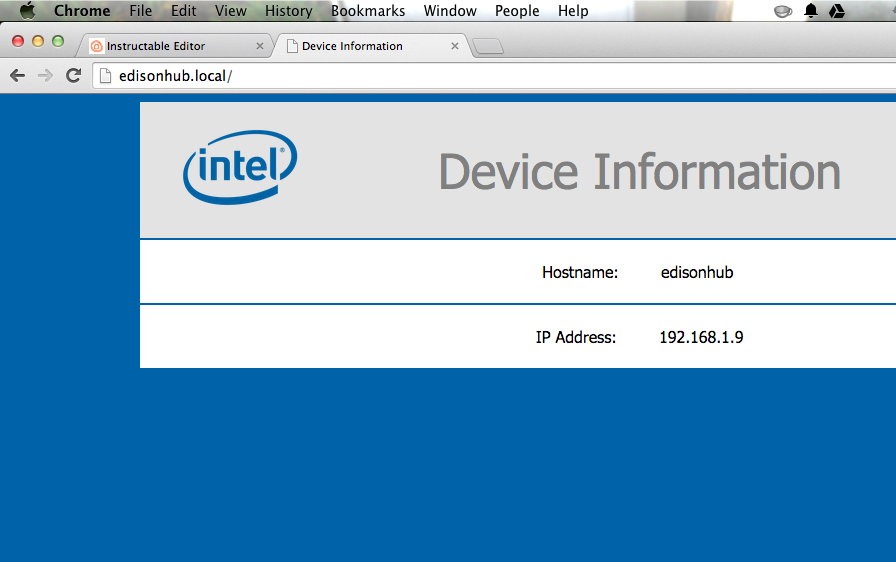This screenshot has height=562, width=896.
Task: Switch to the Instructable Editor tab
Action: [174, 46]
